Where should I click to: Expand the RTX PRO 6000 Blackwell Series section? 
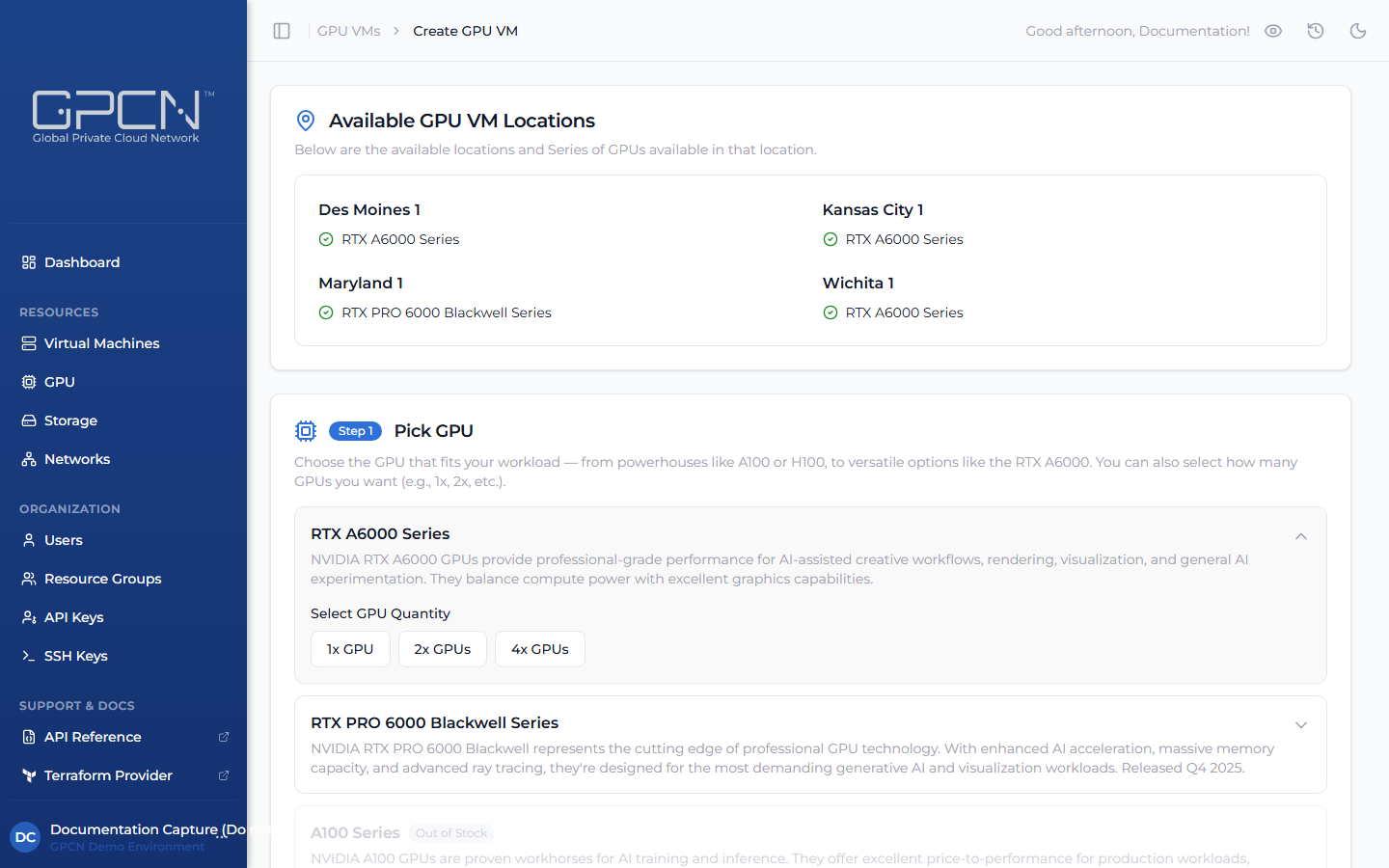coord(1301,725)
